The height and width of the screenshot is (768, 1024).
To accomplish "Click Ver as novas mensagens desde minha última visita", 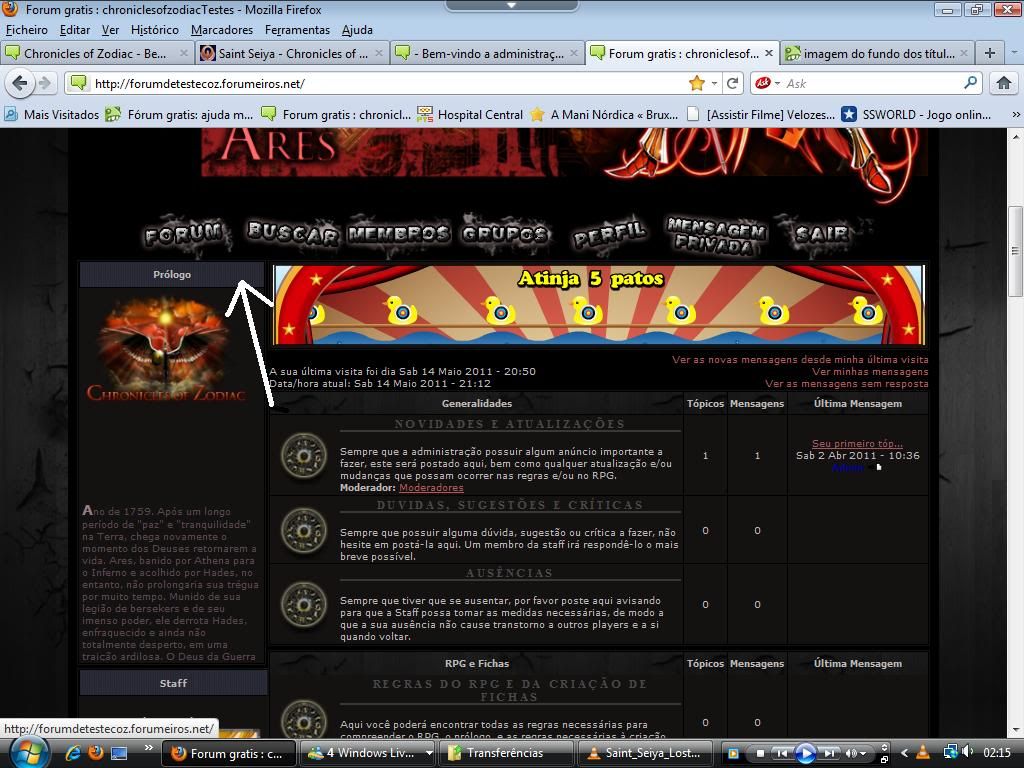I will click(800, 359).
